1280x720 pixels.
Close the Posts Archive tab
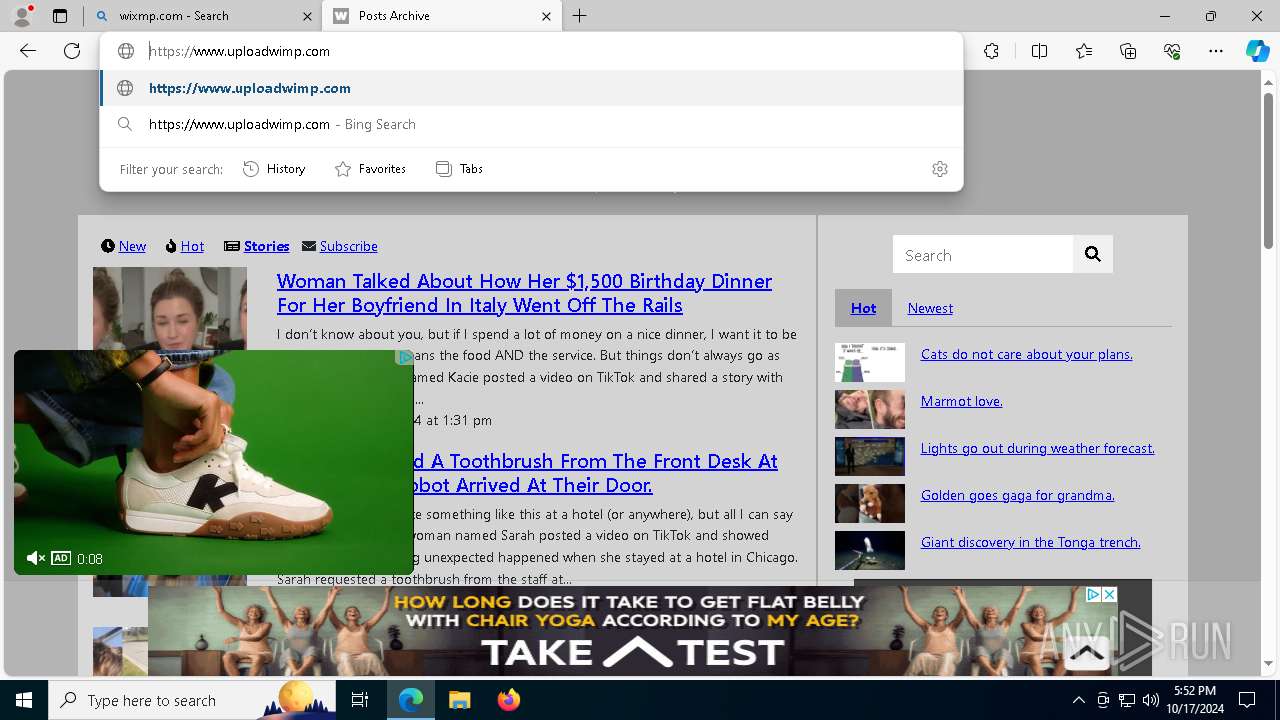coord(546,16)
